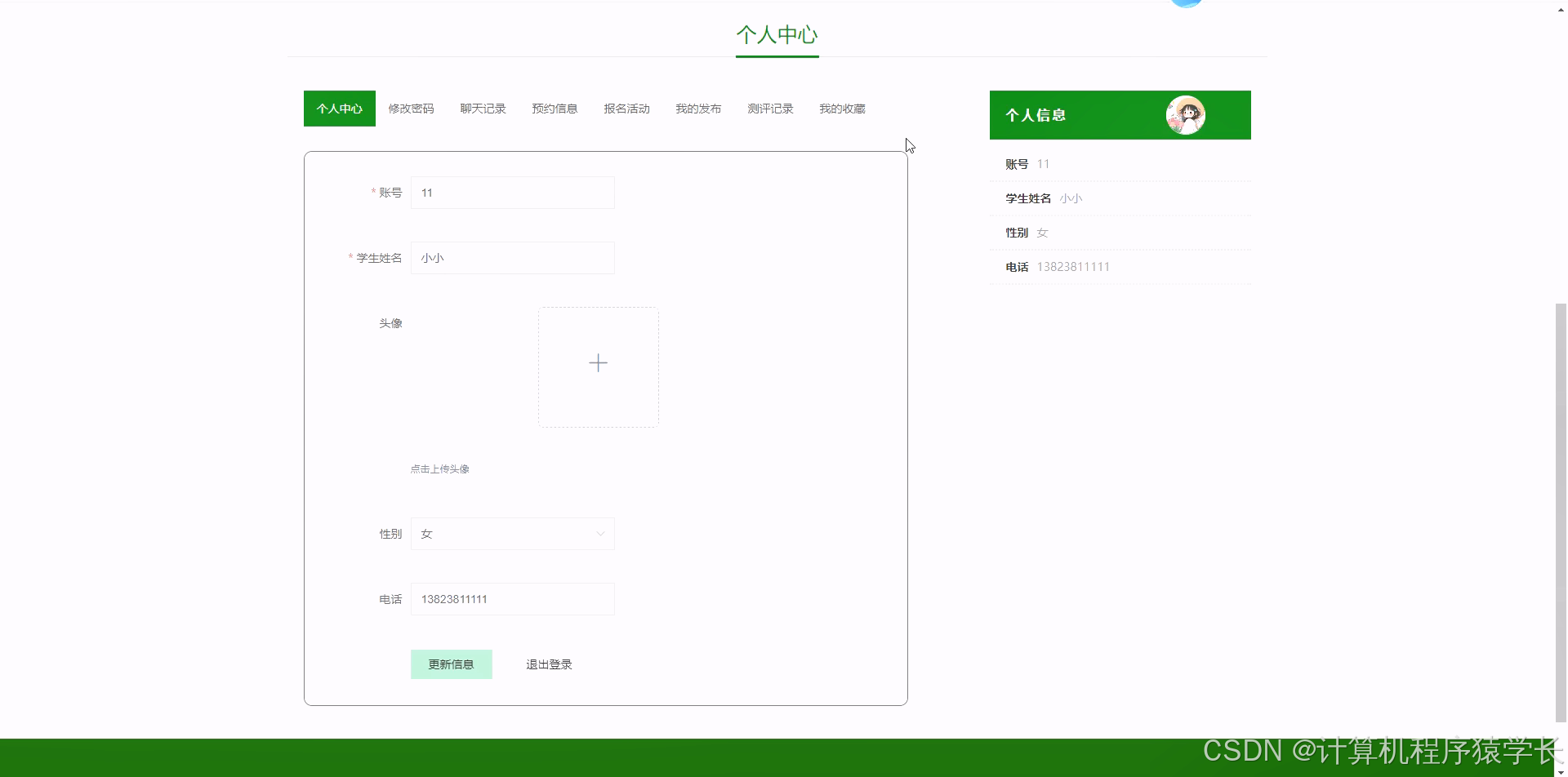Click the 电话 phone input field
This screenshot has width=1568, height=777.
[x=512, y=598]
